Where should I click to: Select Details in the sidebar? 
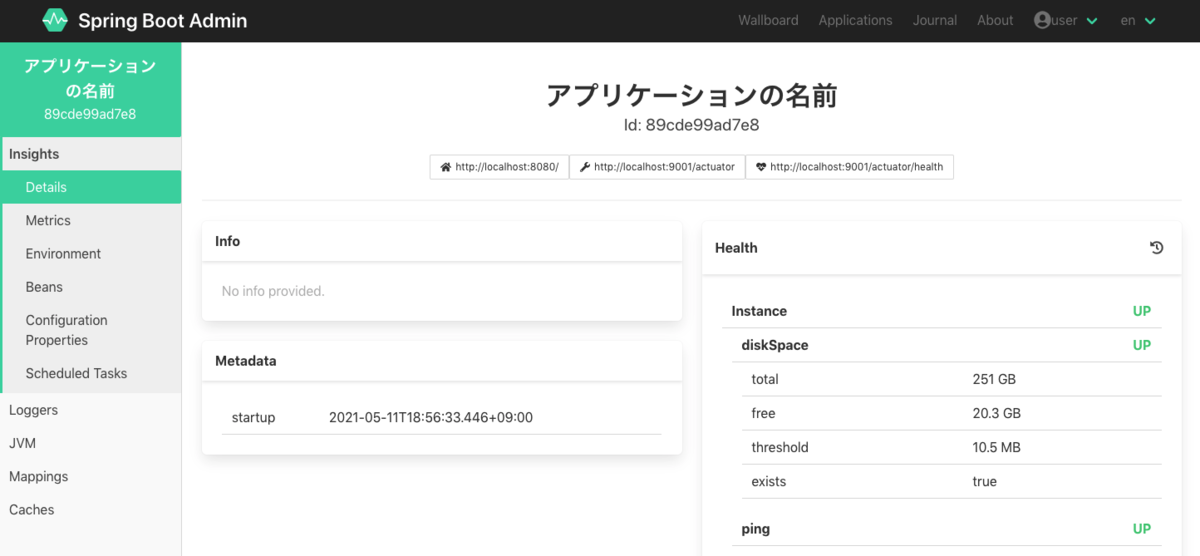click(91, 187)
